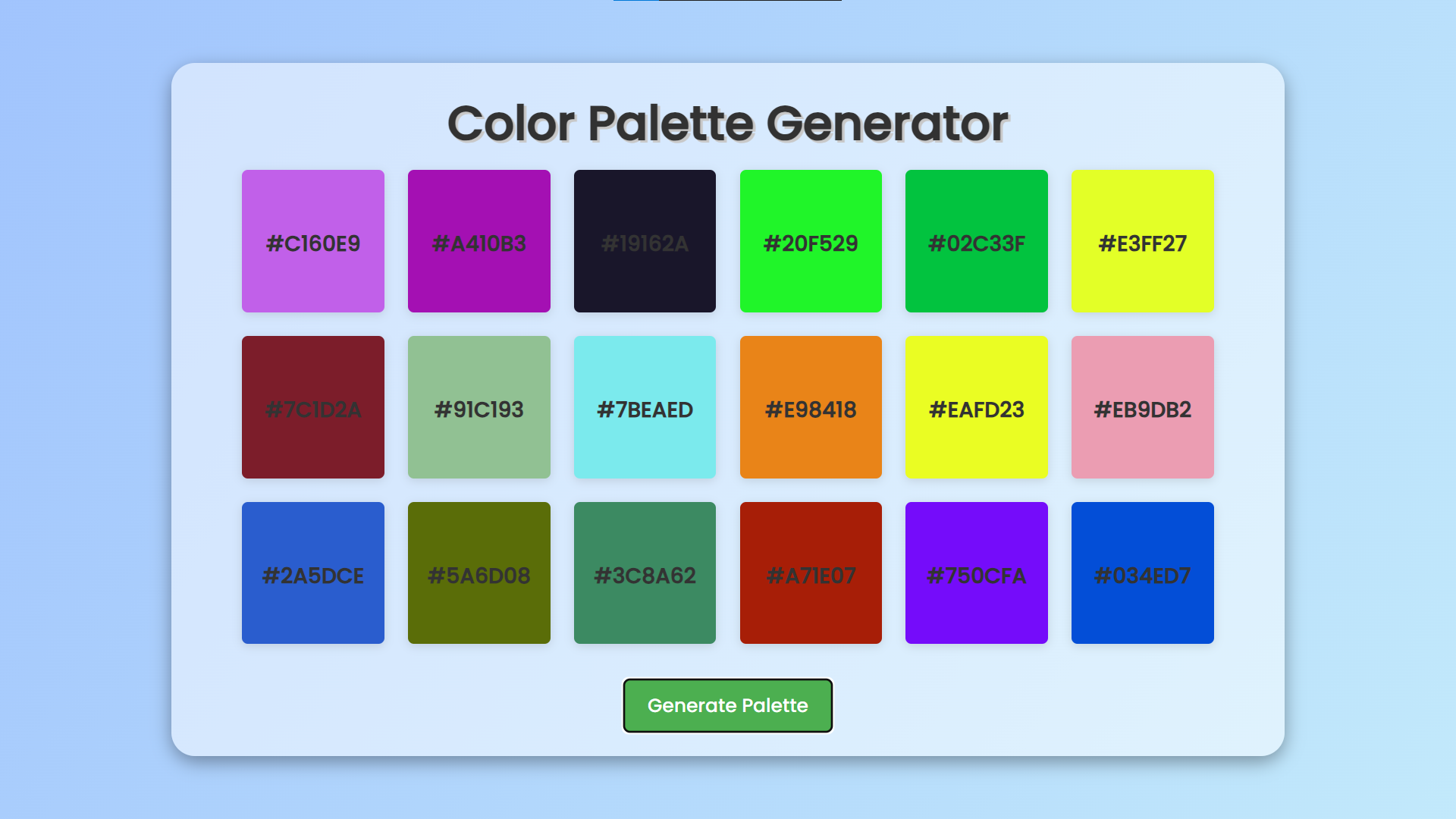Click the Generate Palette button

click(727, 705)
